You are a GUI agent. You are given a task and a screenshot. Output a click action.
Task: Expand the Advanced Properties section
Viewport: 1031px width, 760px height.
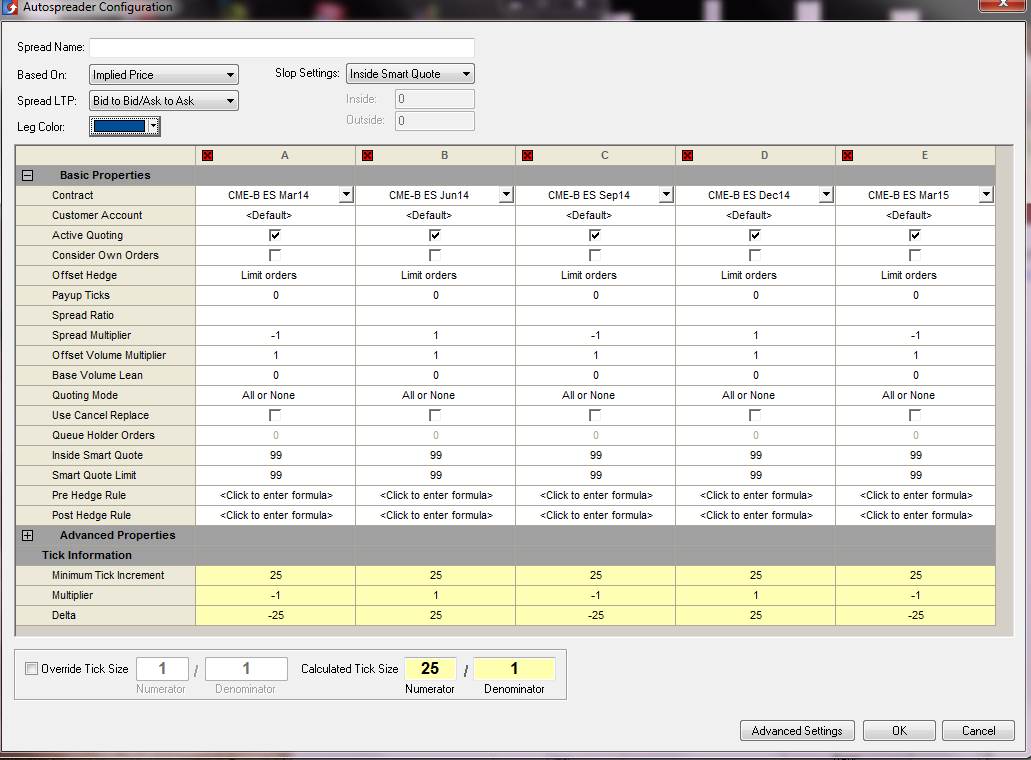[x=28, y=535]
